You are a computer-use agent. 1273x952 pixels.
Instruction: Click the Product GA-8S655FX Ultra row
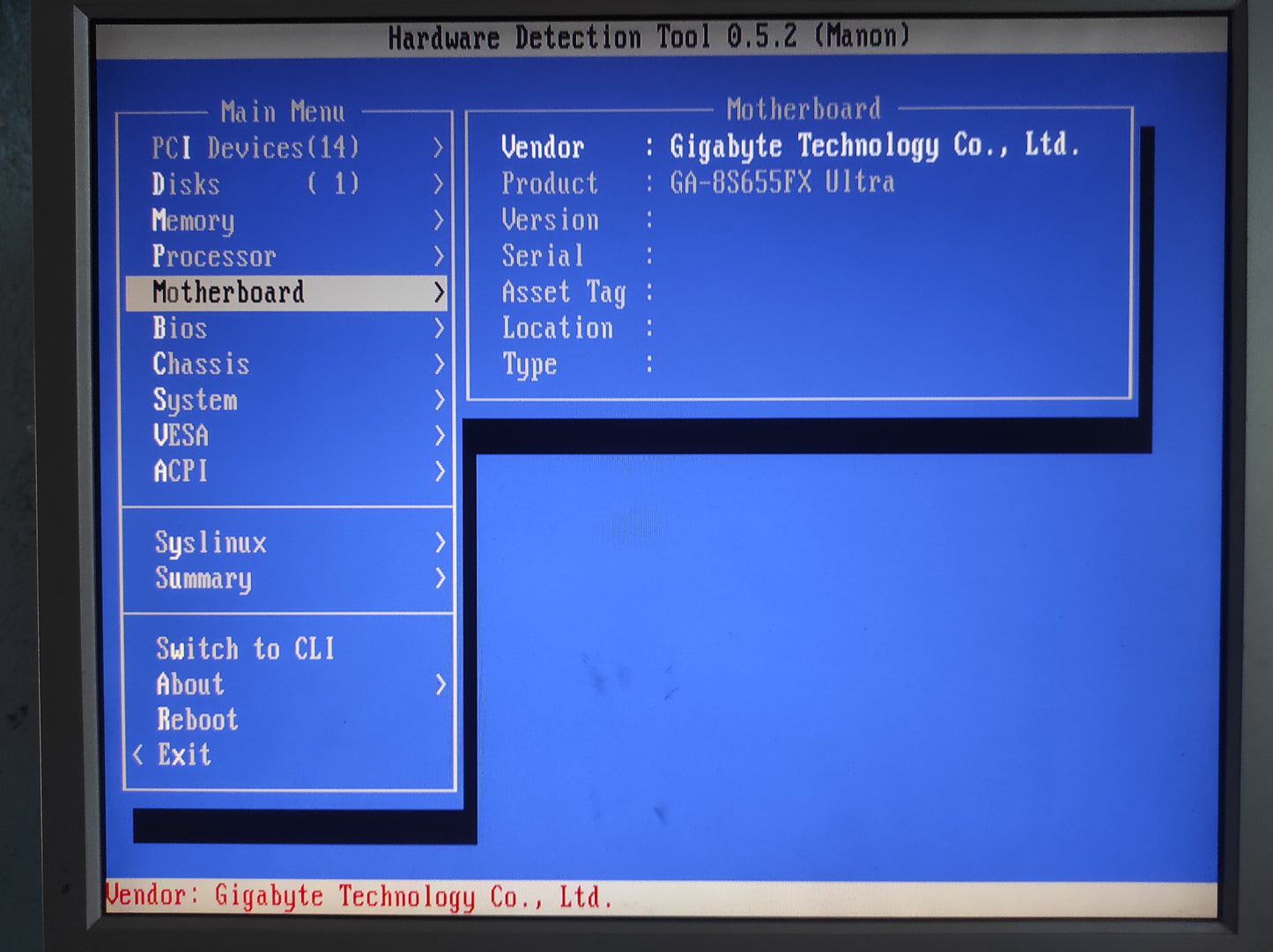(696, 183)
